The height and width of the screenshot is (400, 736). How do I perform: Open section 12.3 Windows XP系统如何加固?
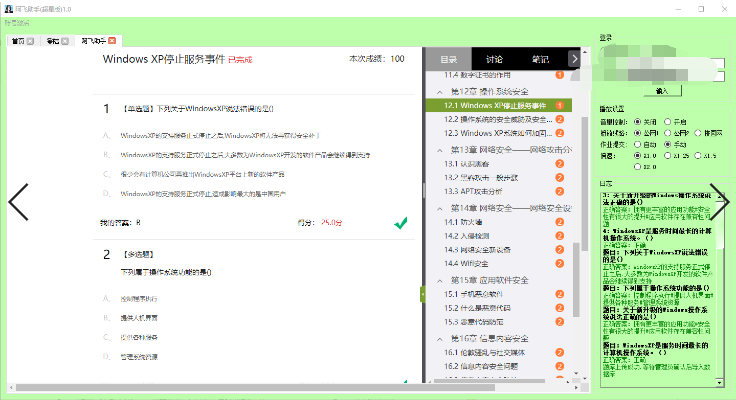click(498, 133)
